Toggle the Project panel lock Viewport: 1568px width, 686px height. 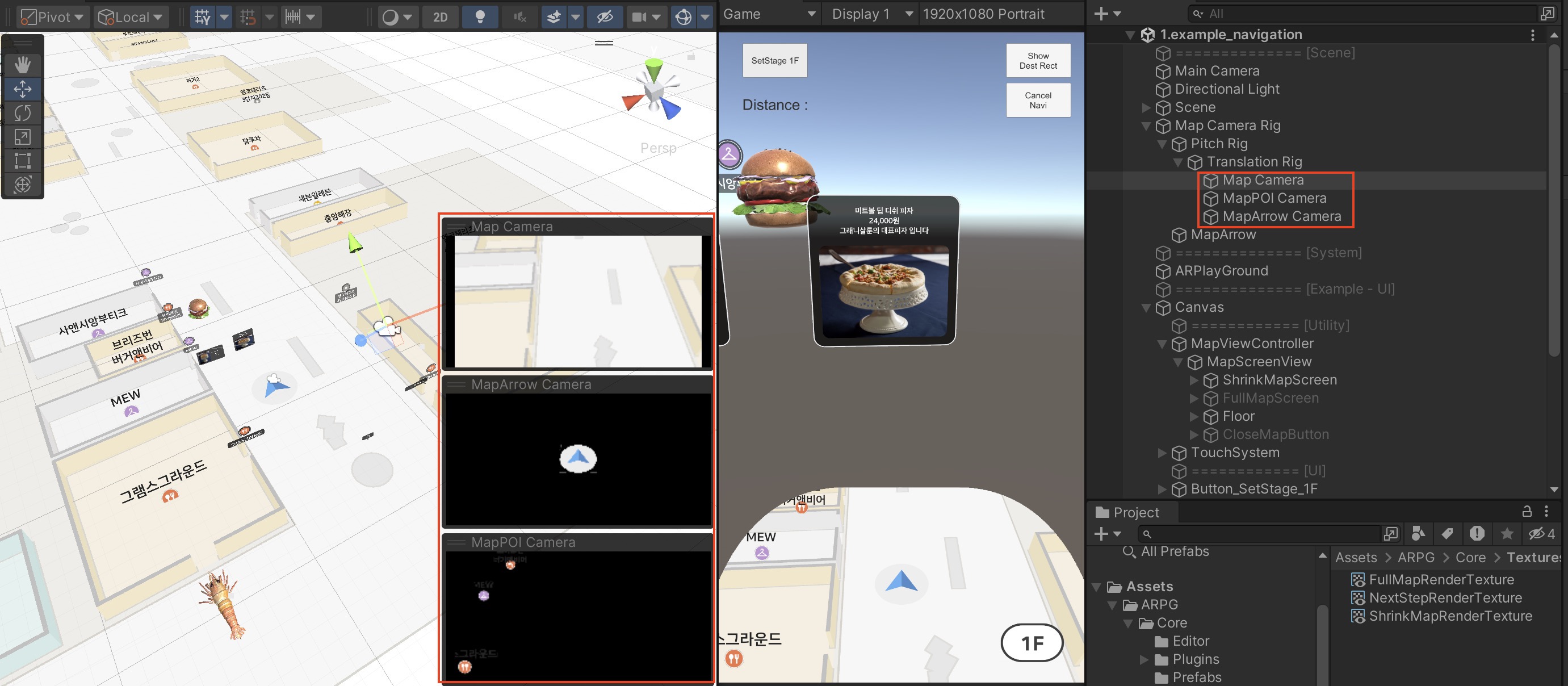1527,511
